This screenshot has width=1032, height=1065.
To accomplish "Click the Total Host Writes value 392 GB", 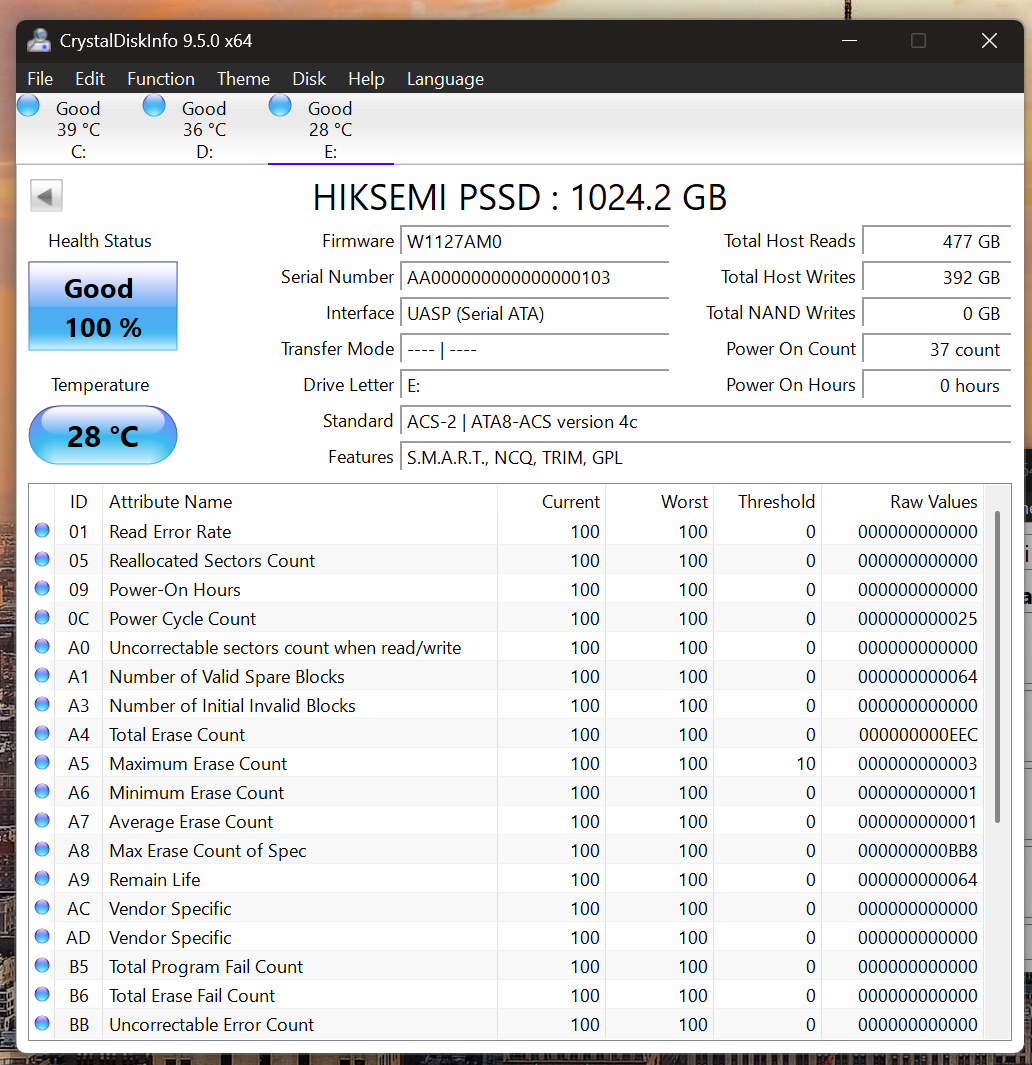I will click(936, 278).
